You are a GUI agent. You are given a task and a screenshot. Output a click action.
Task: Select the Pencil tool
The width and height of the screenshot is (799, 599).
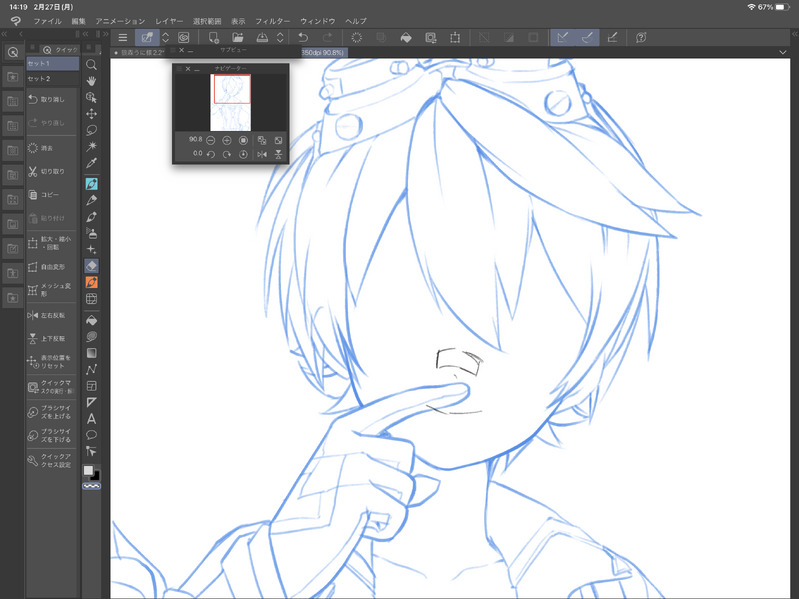point(91,200)
